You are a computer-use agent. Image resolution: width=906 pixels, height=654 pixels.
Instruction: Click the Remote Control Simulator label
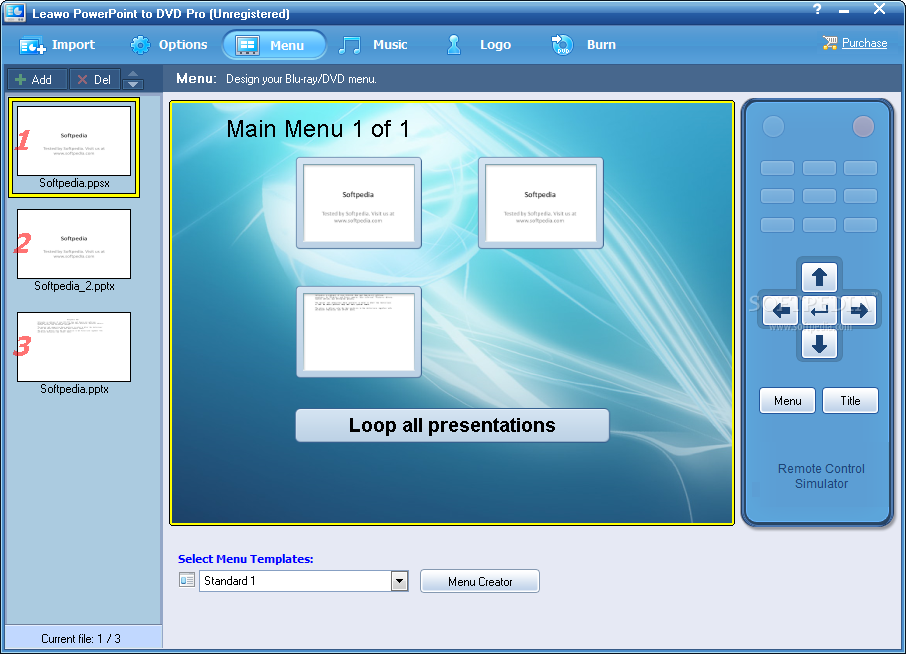point(821,476)
